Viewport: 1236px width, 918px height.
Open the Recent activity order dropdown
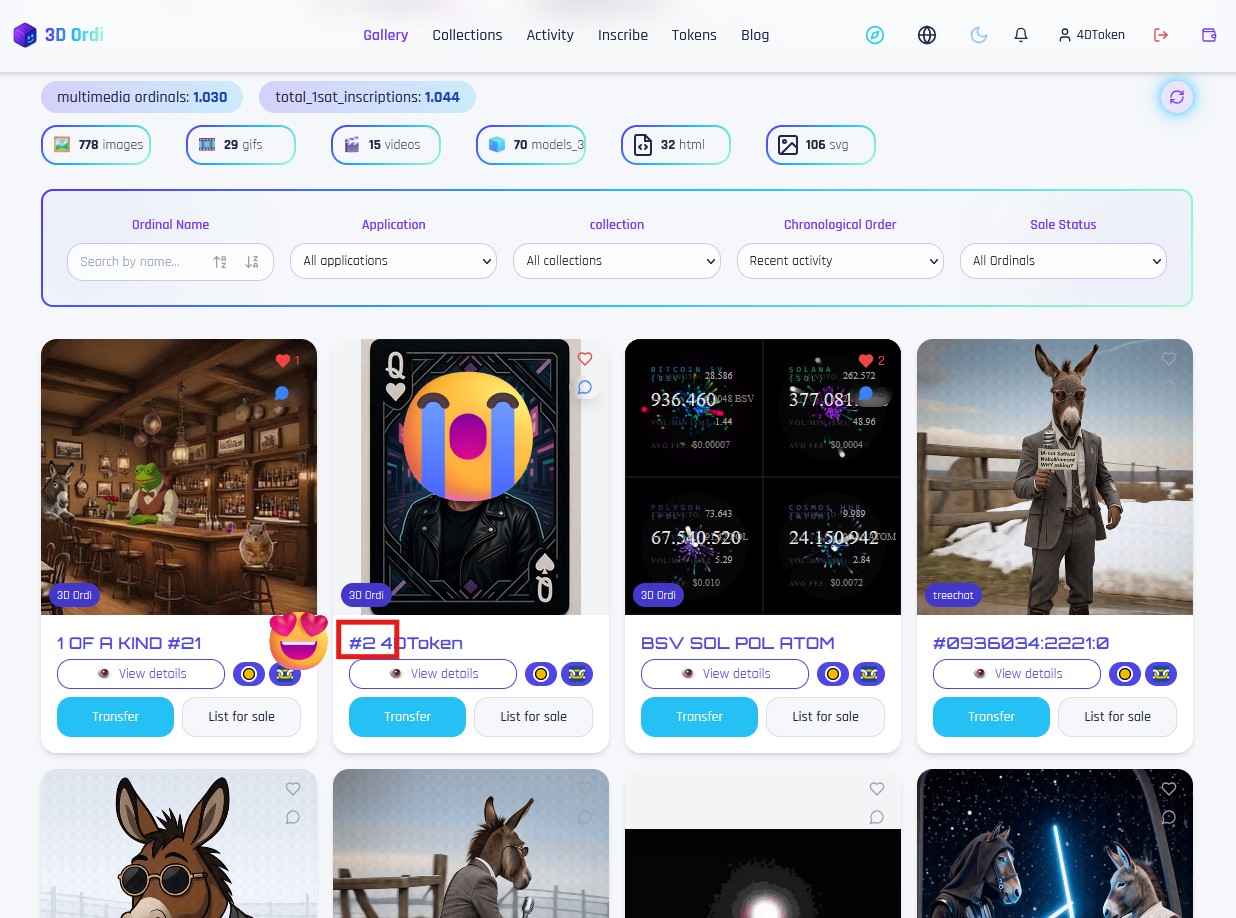[840, 261]
